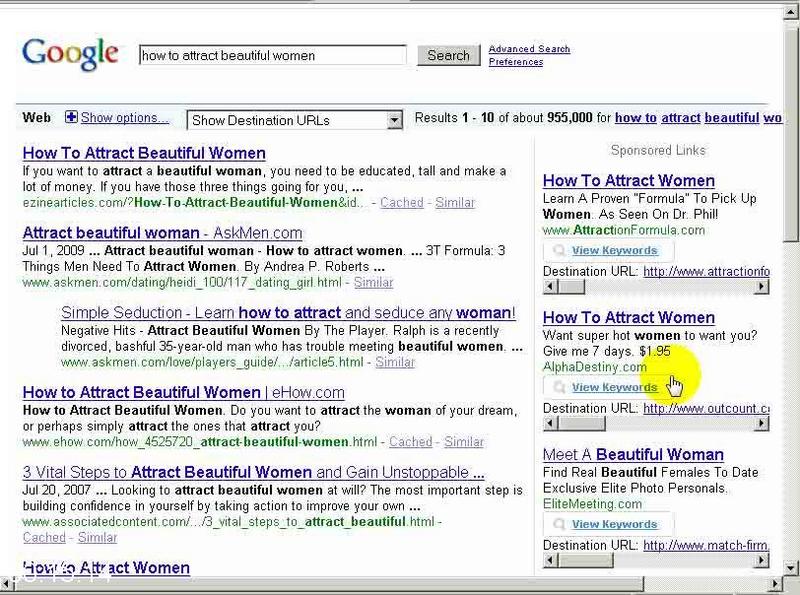The height and width of the screenshot is (595, 800).
Task: Open AlphaDestiny How To Attract Women ad title
Action: coord(629,317)
